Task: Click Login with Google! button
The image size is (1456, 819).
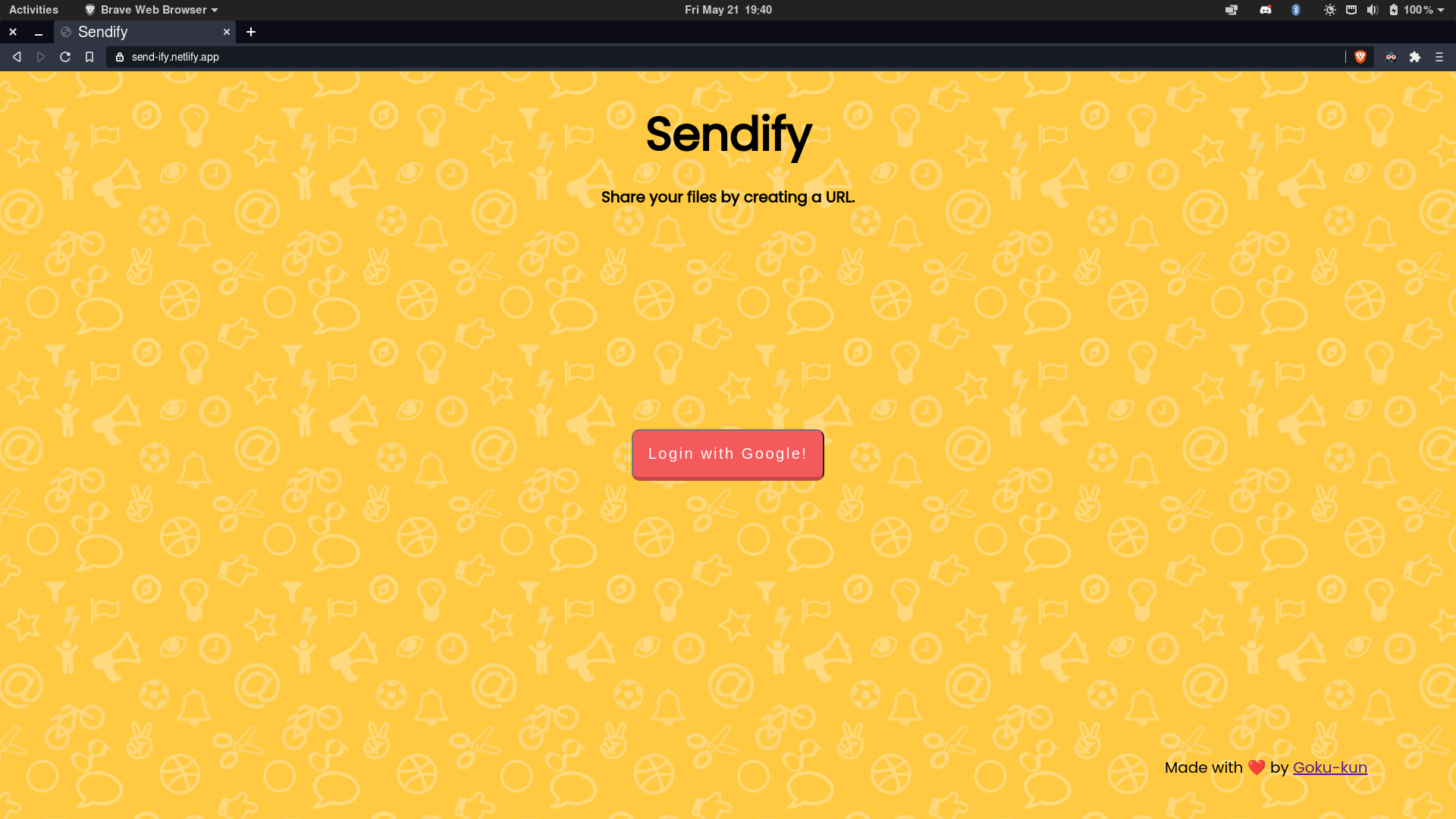Action: pos(728,454)
